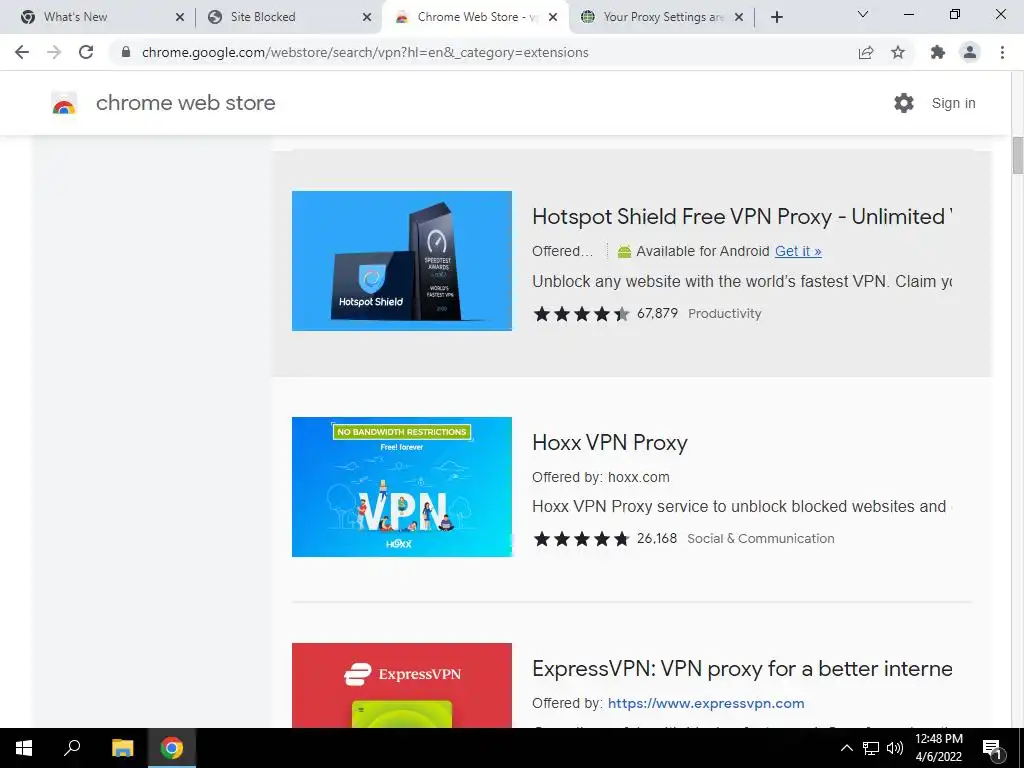Image resolution: width=1024 pixels, height=768 pixels.
Task: Open network status tray icon
Action: [871, 748]
